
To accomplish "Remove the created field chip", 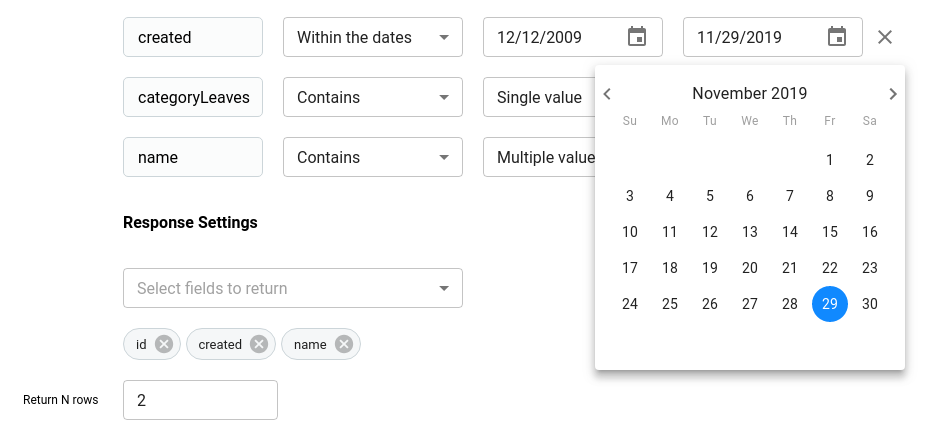I will point(259,344).
